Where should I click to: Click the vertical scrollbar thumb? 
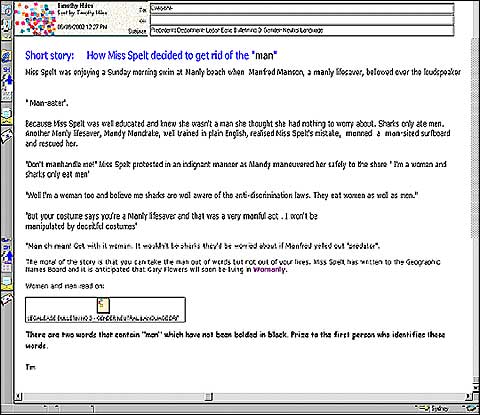476,138
